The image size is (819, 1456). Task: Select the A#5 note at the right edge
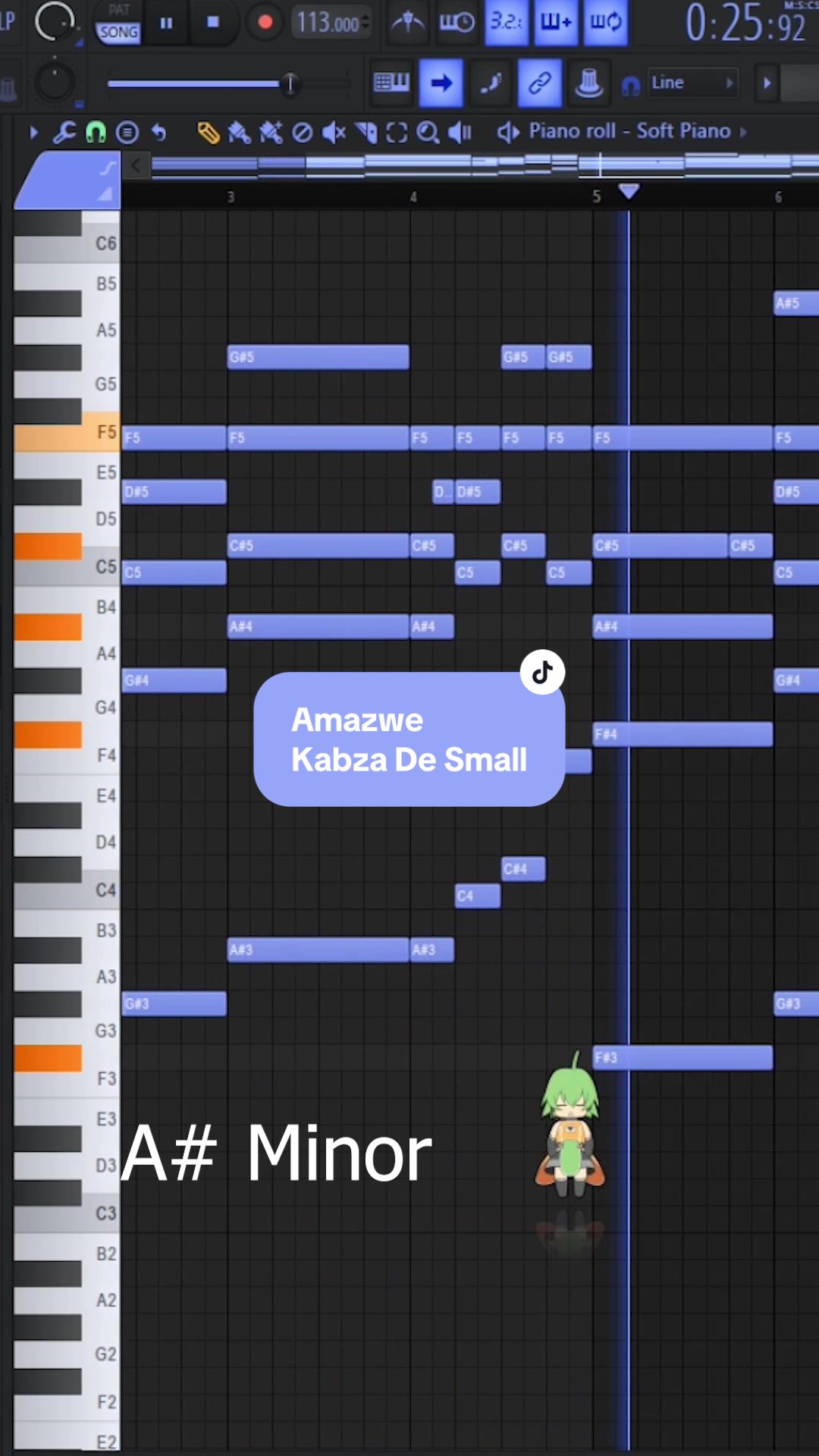tap(796, 303)
